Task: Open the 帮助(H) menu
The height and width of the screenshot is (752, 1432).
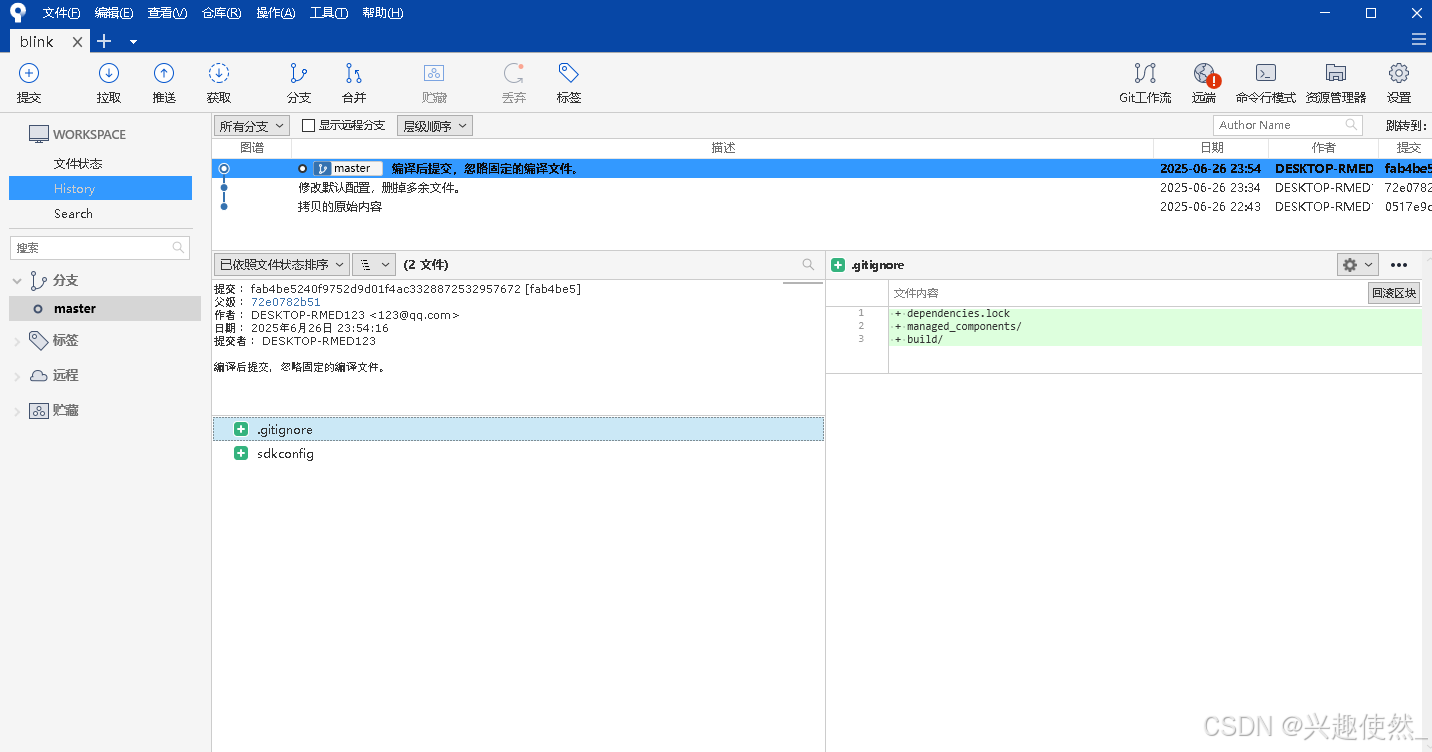Action: click(383, 13)
